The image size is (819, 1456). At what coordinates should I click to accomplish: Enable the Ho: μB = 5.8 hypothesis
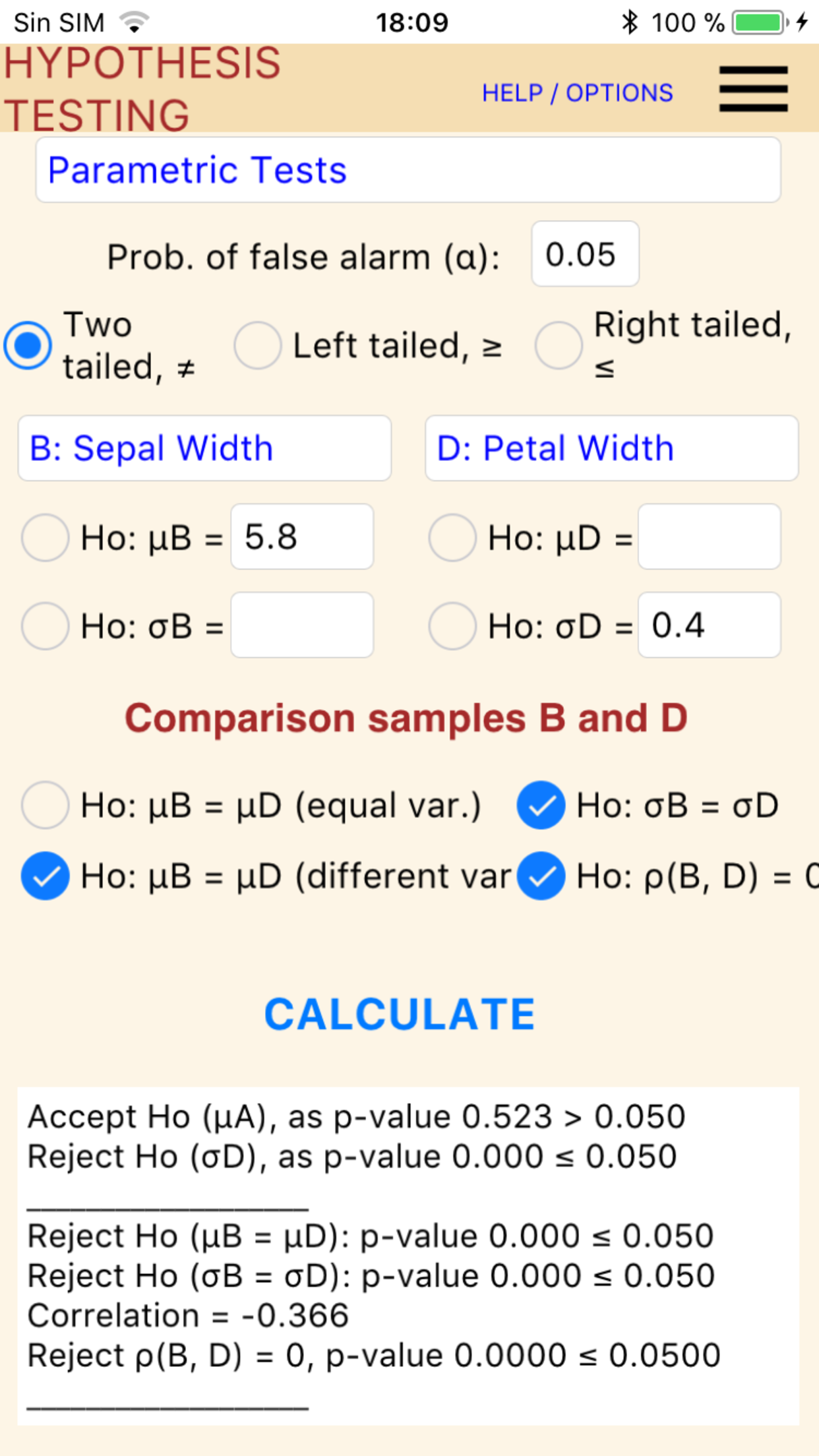click(45, 537)
